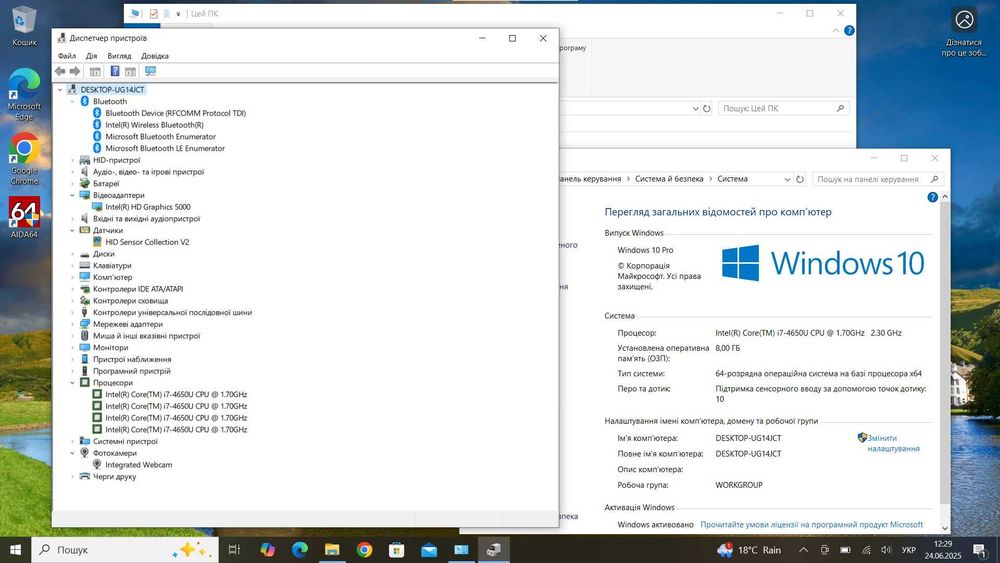Select Integrated Webcam device
1000x563 pixels.
tap(138, 465)
